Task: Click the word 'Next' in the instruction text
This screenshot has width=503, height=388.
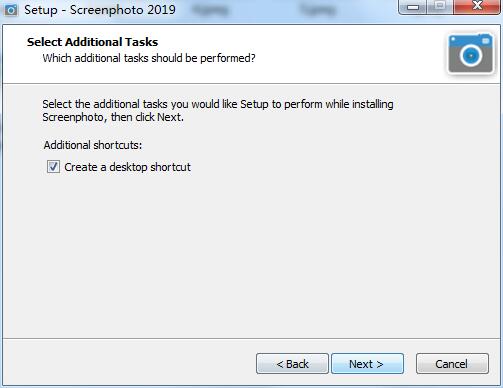Action: [x=169, y=117]
